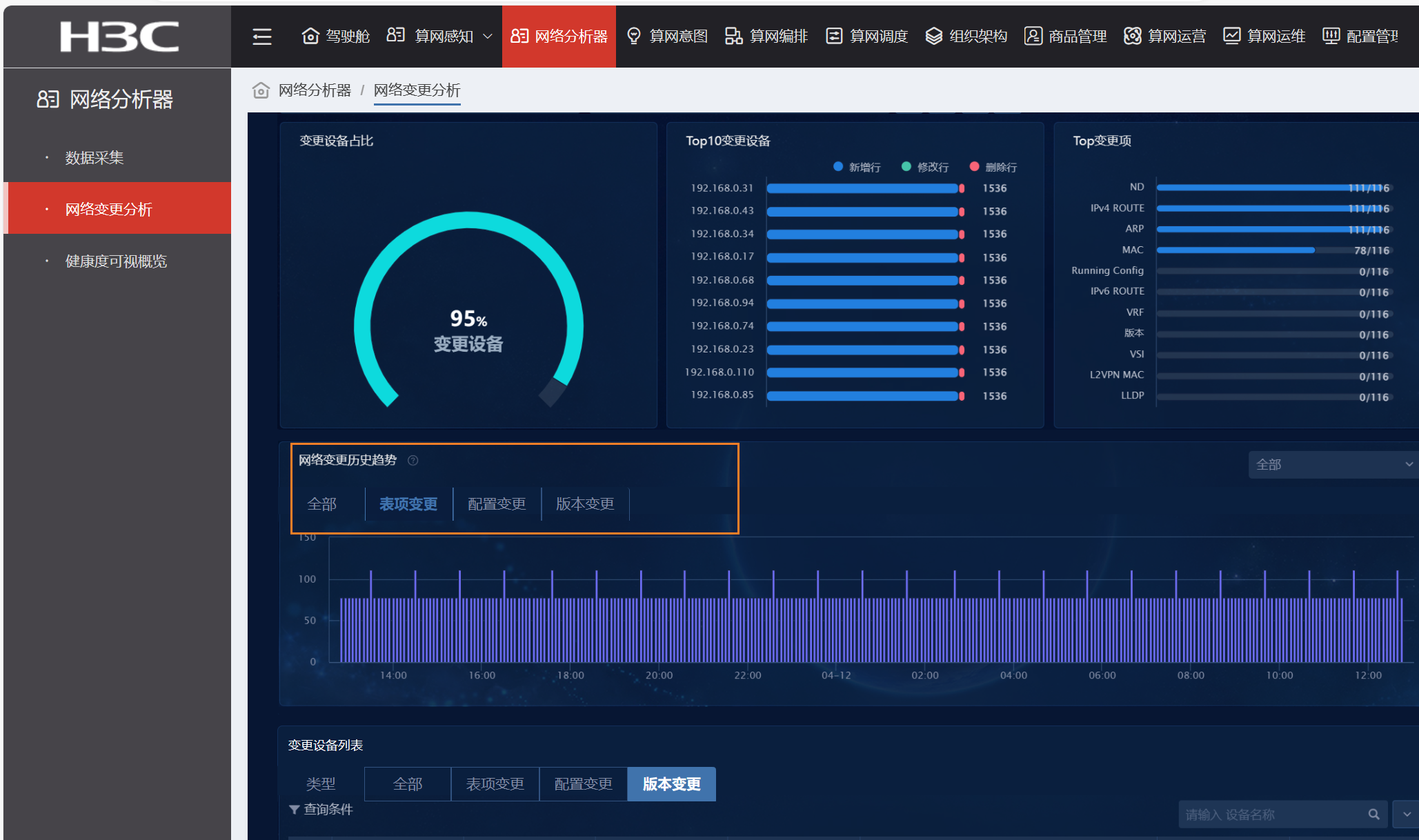Click the LLDP item label
The width and height of the screenshot is (1419, 840).
[x=1133, y=396]
